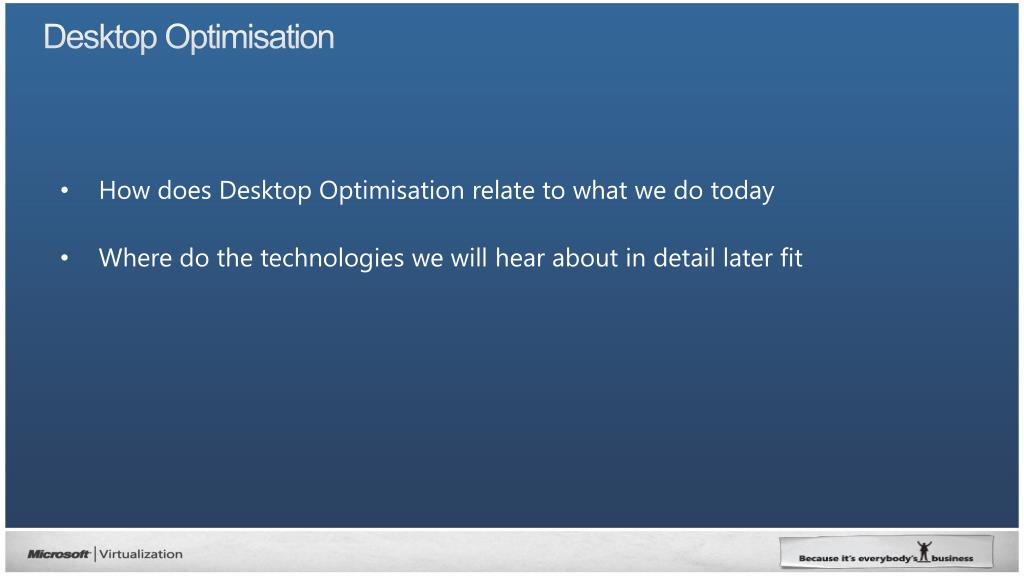Click the word "everybody's" in the footer banner

coord(888,558)
